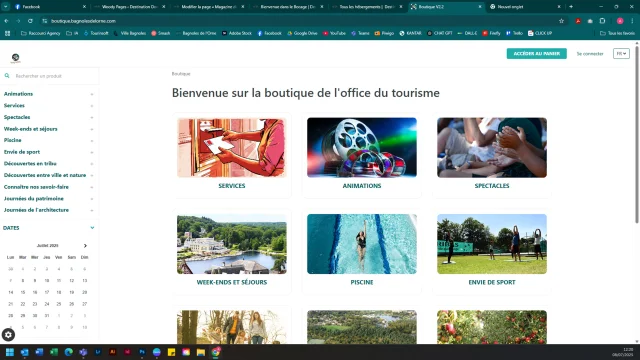Image resolution: width=640 pixels, height=360 pixels.
Task: Open the Trello bookmark
Action: (514, 33)
